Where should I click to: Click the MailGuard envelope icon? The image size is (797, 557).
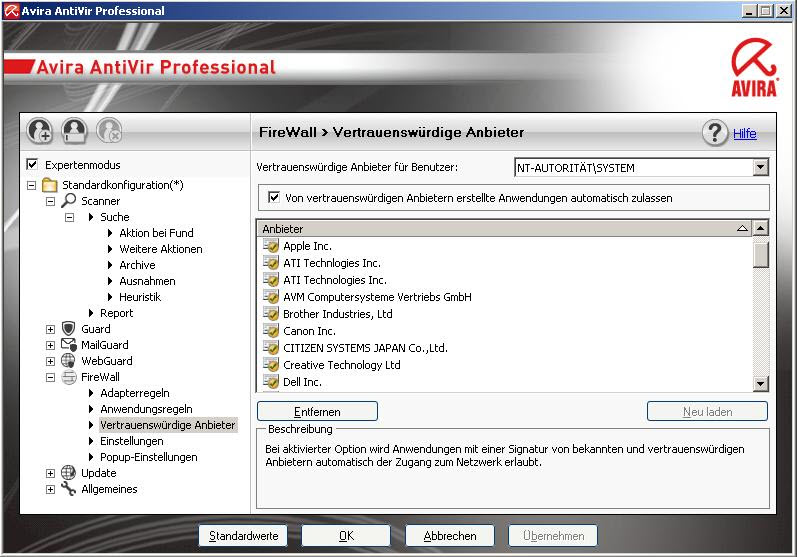click(69, 345)
